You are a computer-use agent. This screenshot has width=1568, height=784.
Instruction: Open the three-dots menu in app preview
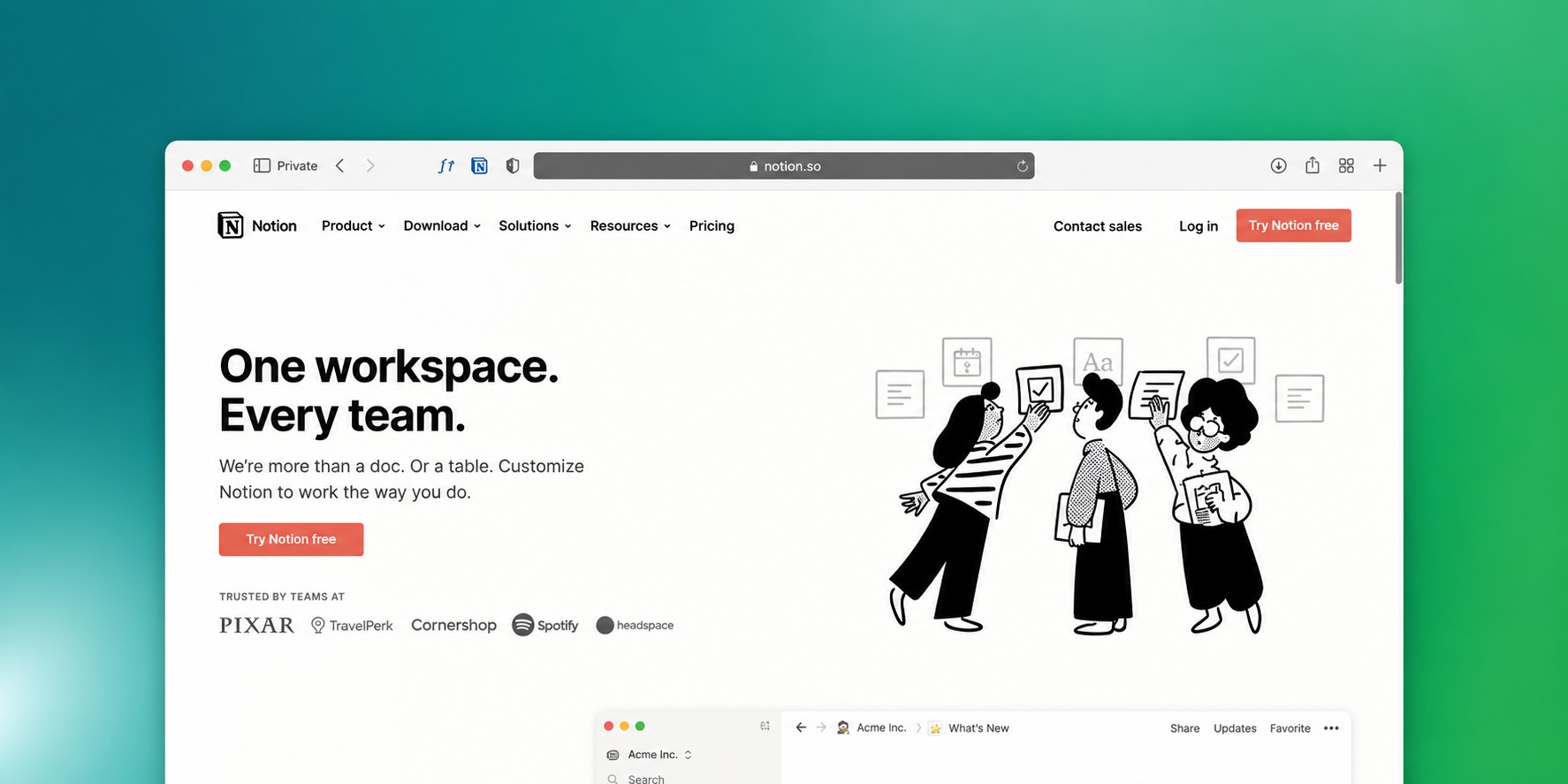click(1331, 728)
